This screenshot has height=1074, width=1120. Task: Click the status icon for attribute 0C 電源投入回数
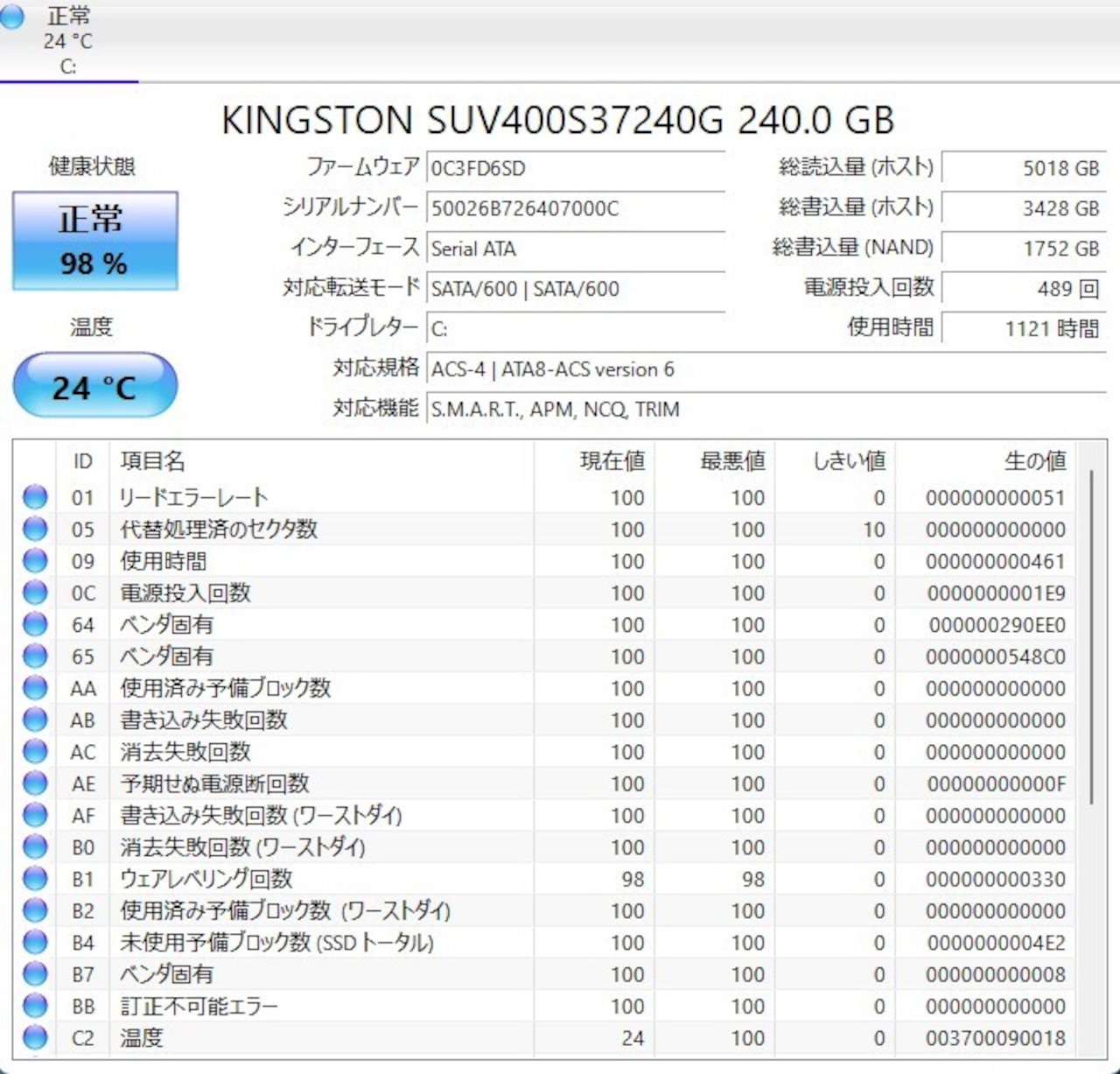click(x=35, y=593)
